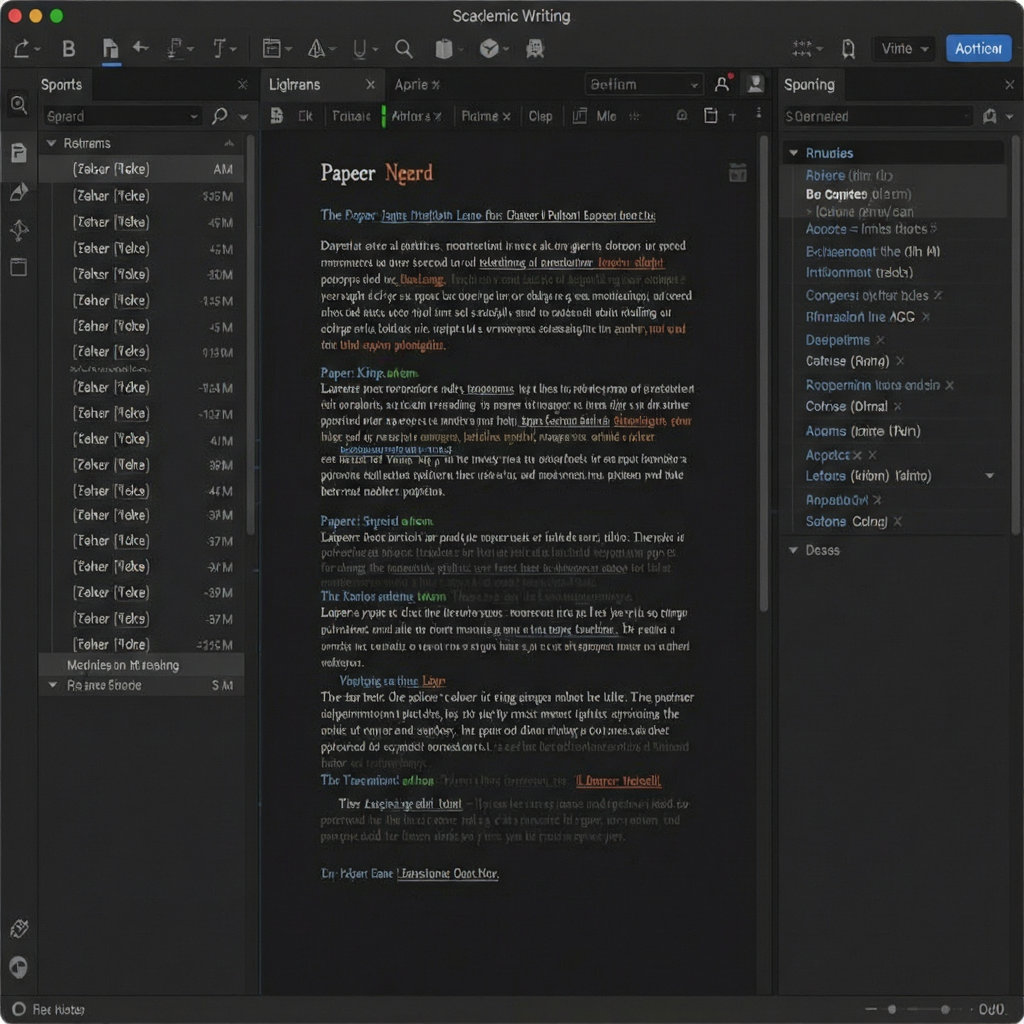The height and width of the screenshot is (1024, 1024).
Task: Click the Spraid search field in left panel
Action: [x=121, y=116]
